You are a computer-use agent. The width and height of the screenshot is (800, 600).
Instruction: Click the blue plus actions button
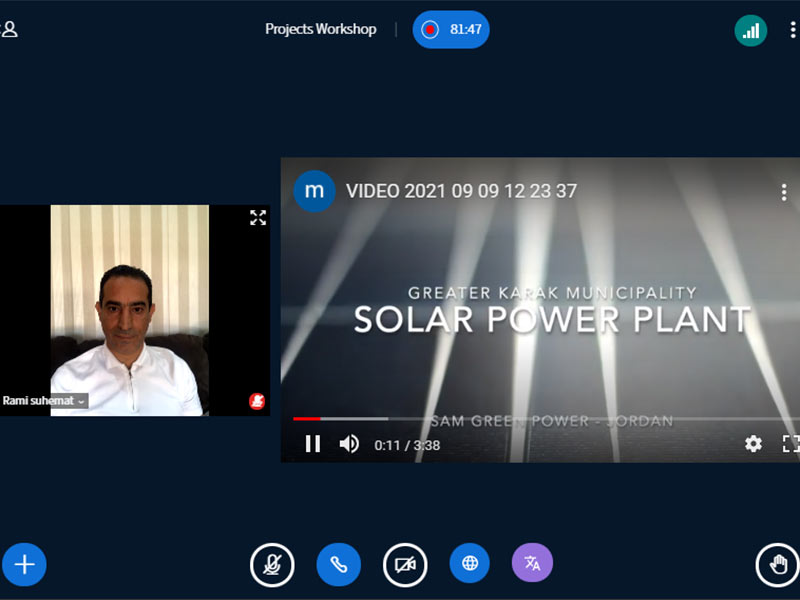point(24,565)
